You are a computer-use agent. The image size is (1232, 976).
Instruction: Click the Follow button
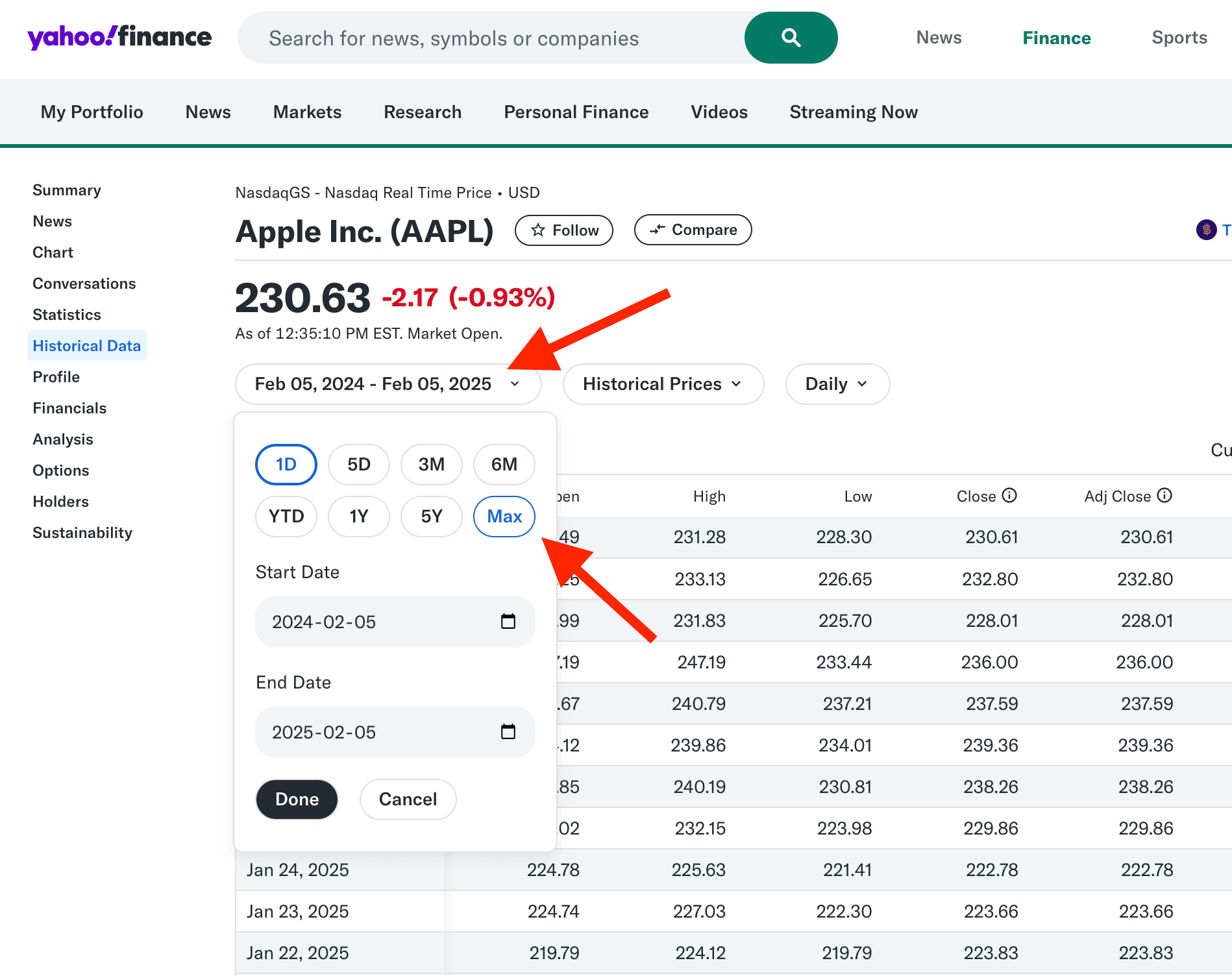pyautogui.click(x=564, y=230)
